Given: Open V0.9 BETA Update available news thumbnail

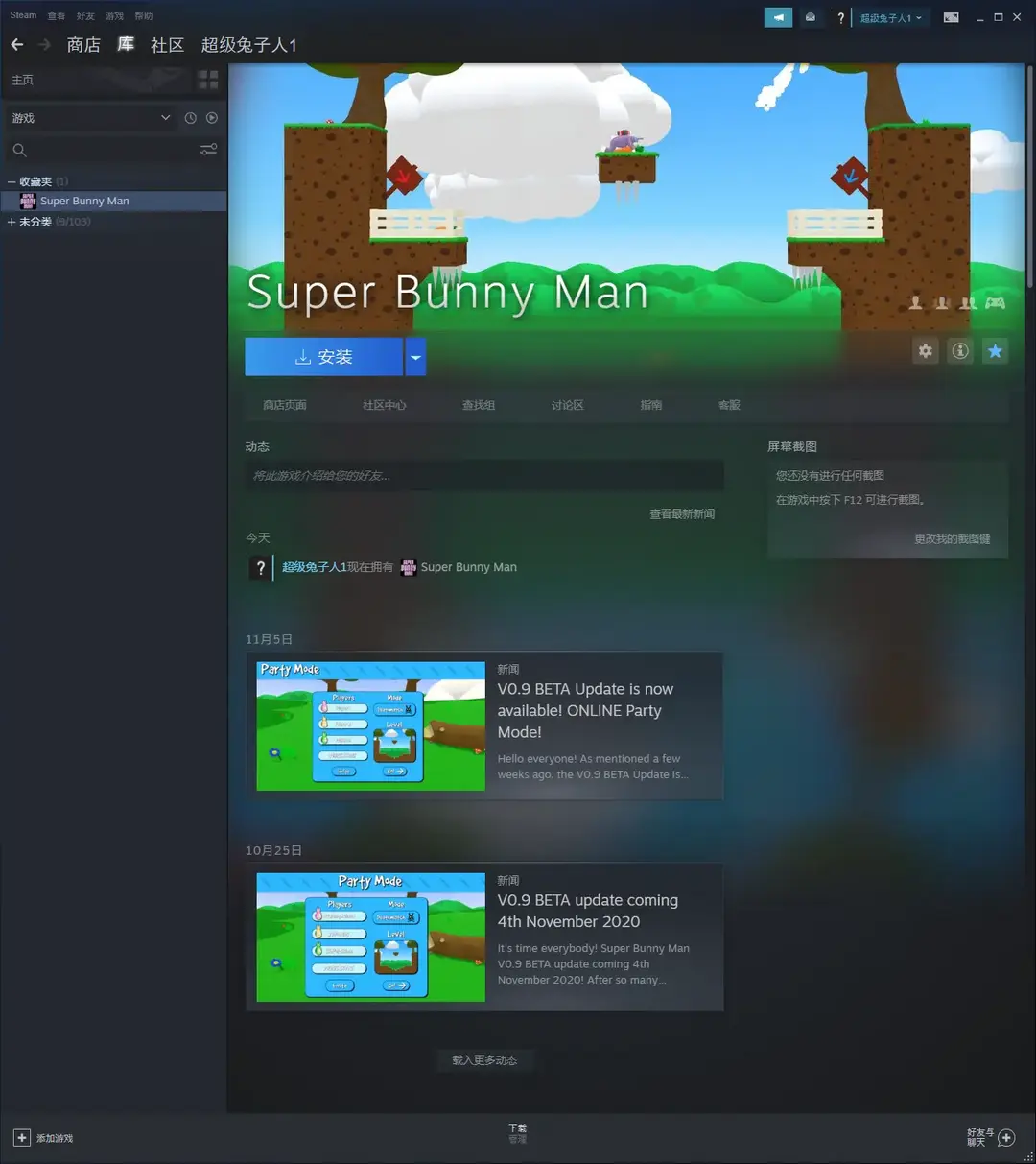Looking at the screenshot, I should 371,726.
